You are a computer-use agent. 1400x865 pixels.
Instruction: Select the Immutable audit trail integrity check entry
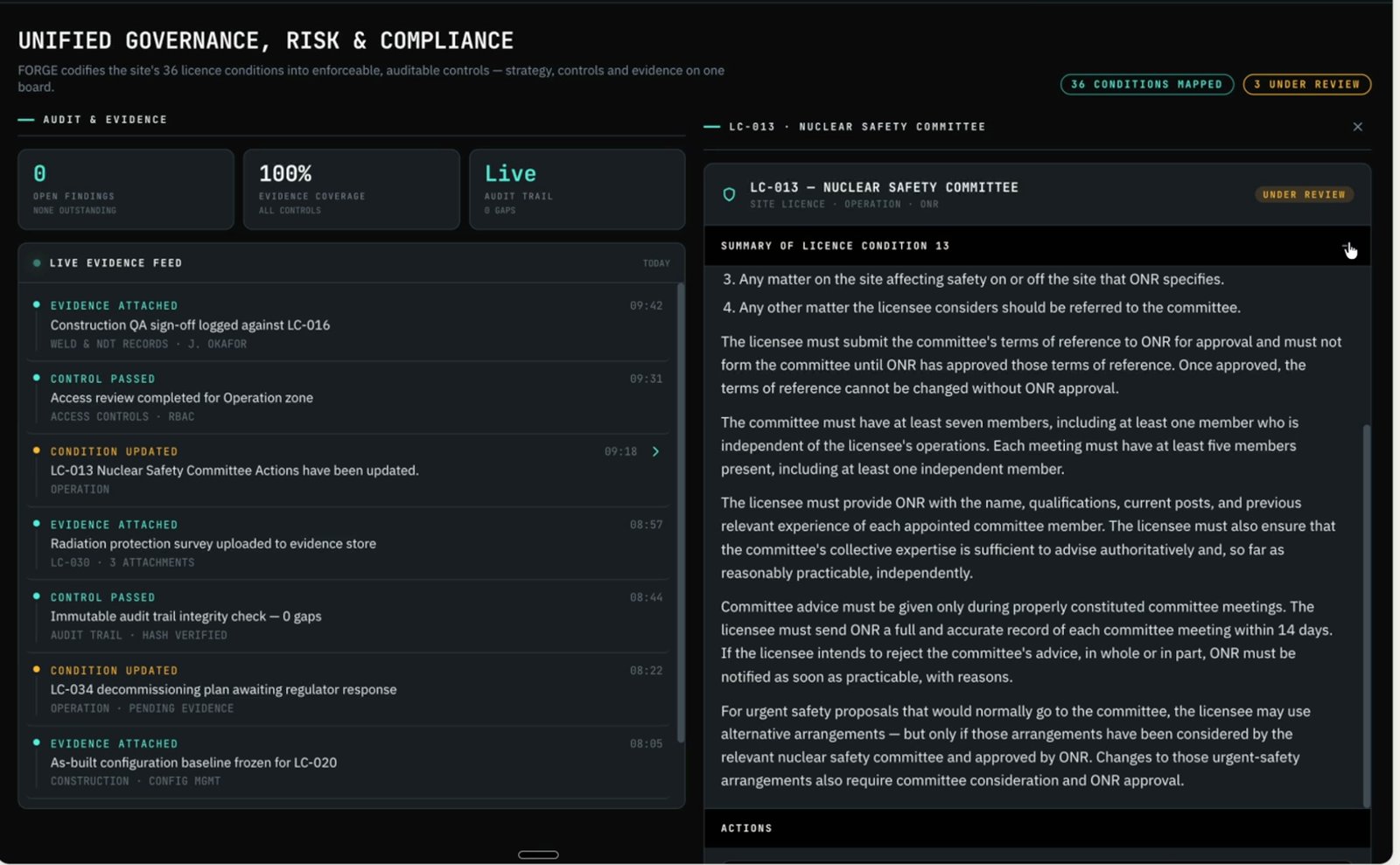(x=348, y=616)
